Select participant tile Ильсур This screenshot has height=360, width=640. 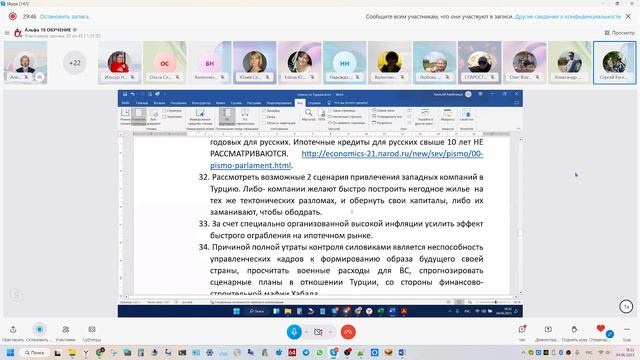point(119,62)
